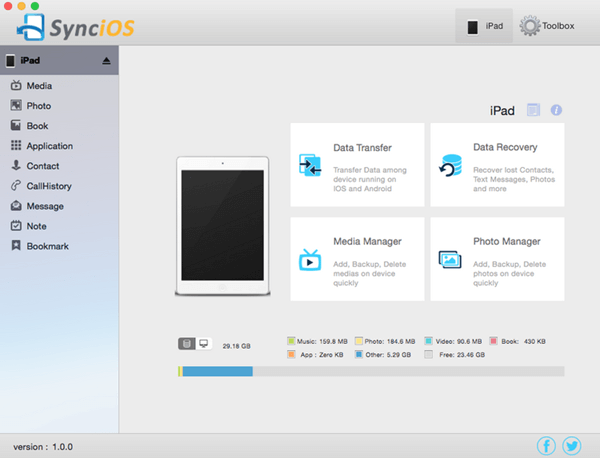Eject the iPad using the sidebar arrow

click(x=106, y=61)
